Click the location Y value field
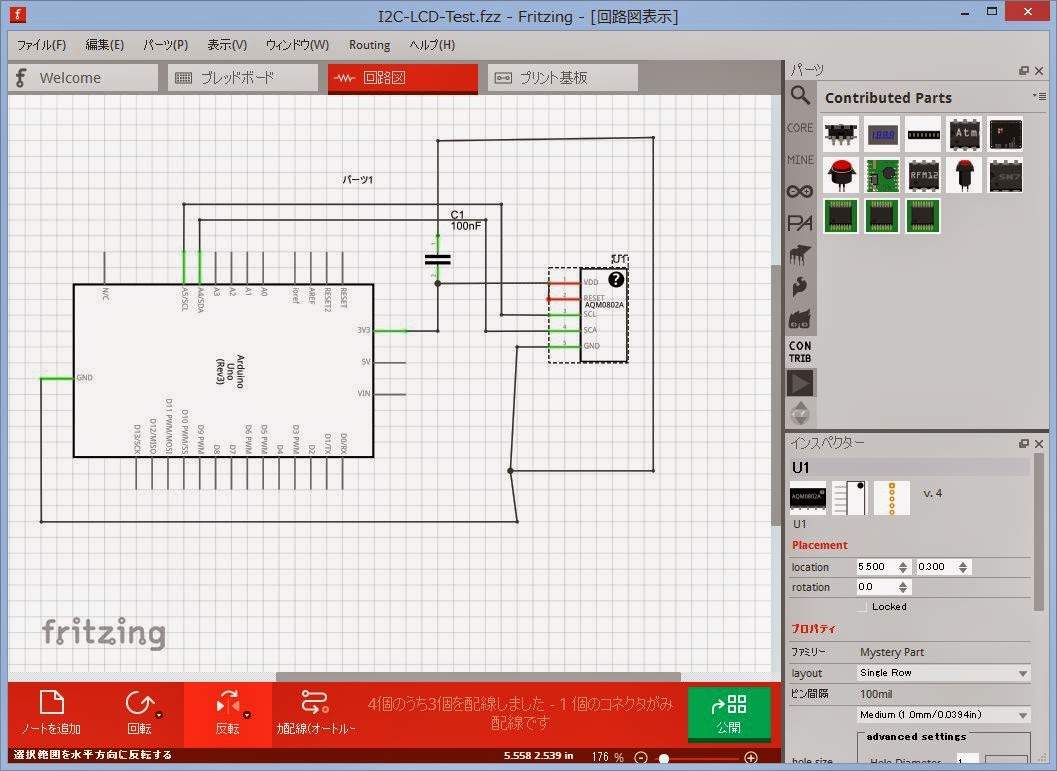 pos(936,567)
